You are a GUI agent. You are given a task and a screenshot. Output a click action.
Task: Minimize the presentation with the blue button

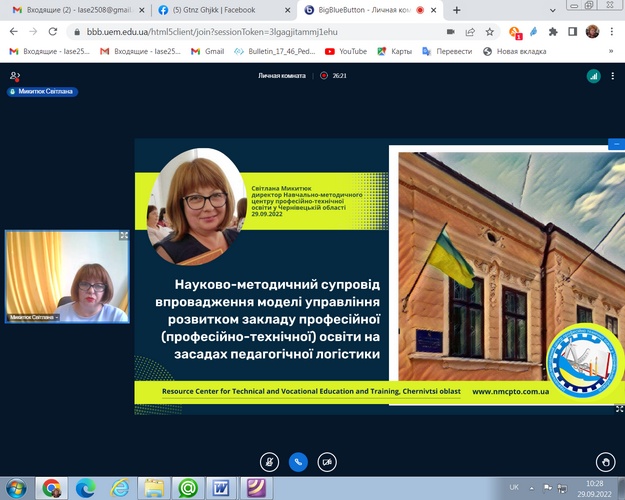coord(616,145)
